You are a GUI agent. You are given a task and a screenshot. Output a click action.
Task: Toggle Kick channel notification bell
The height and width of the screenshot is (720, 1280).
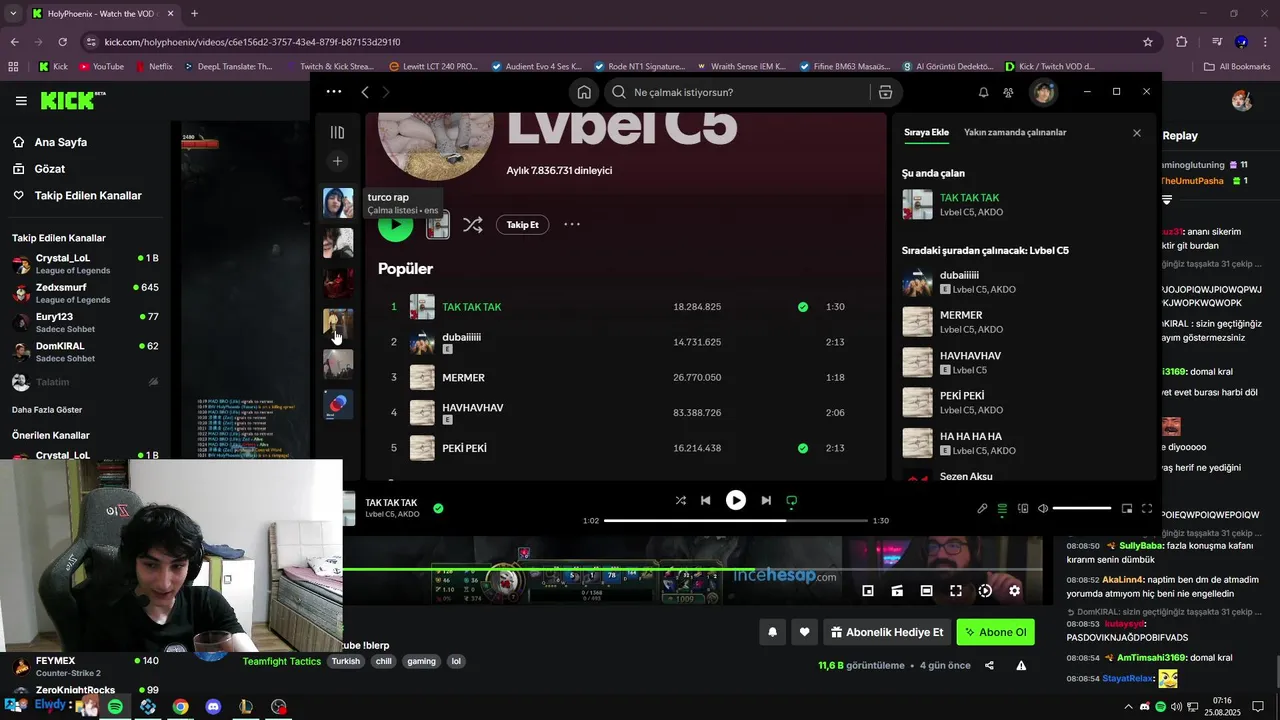[x=772, y=632]
